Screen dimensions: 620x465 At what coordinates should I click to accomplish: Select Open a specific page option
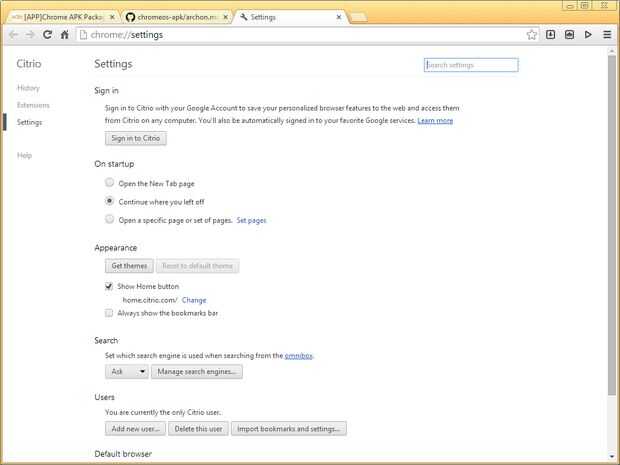point(110,219)
